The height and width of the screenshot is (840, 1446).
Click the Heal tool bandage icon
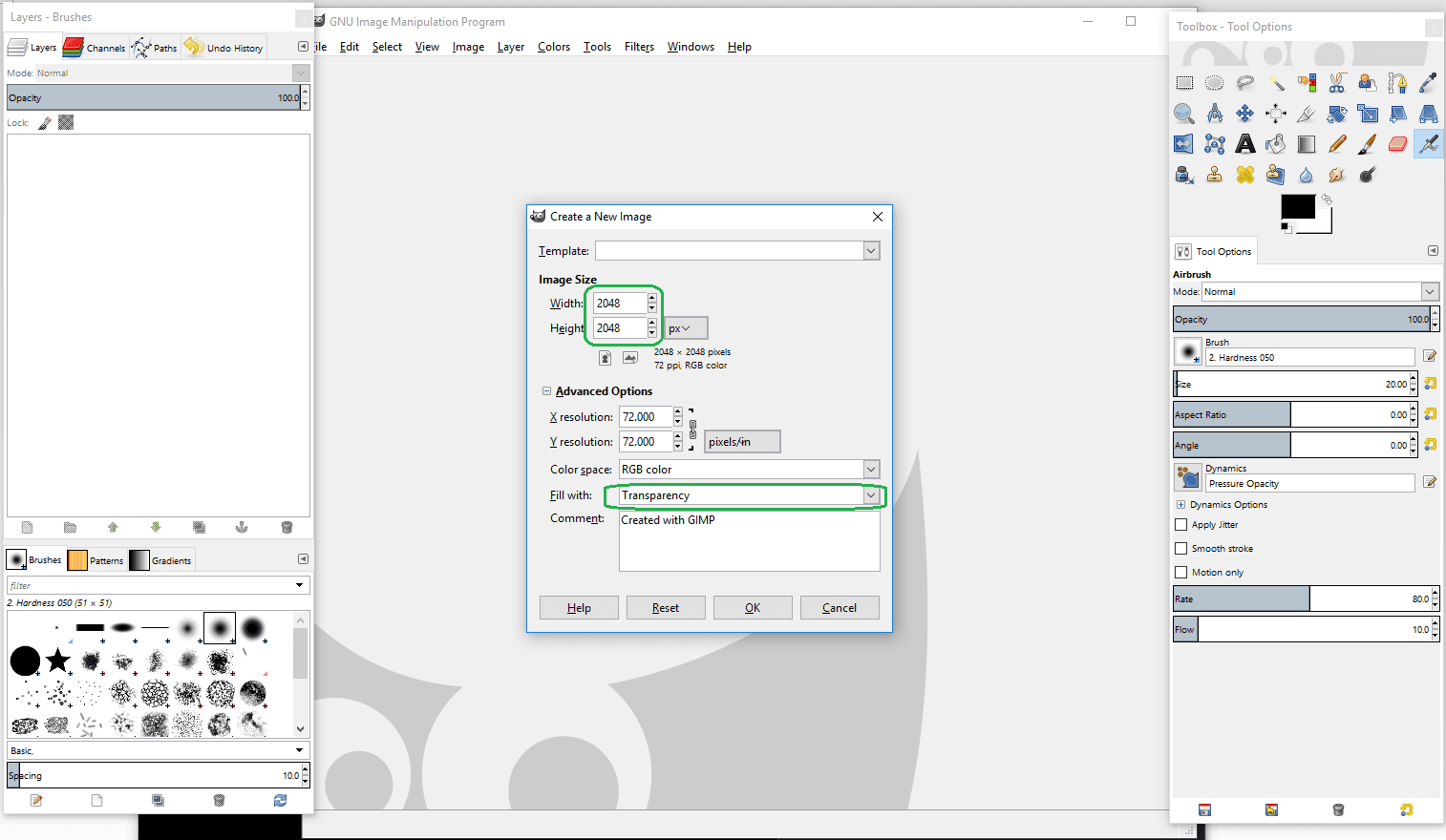[1244, 175]
